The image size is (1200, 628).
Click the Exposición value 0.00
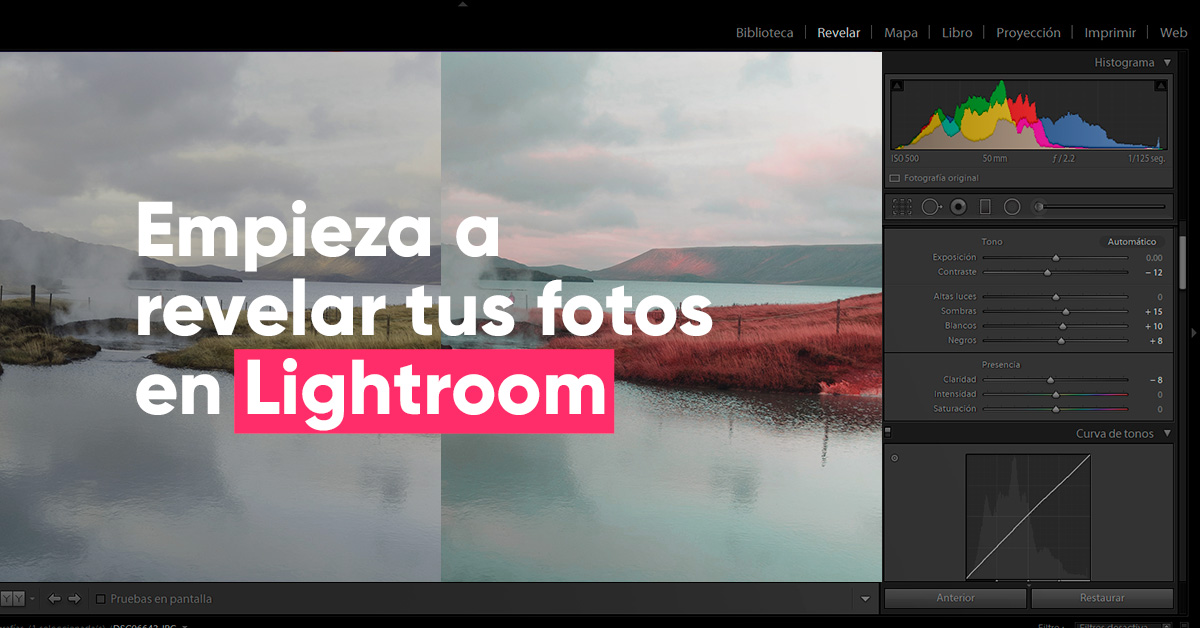tap(1154, 258)
